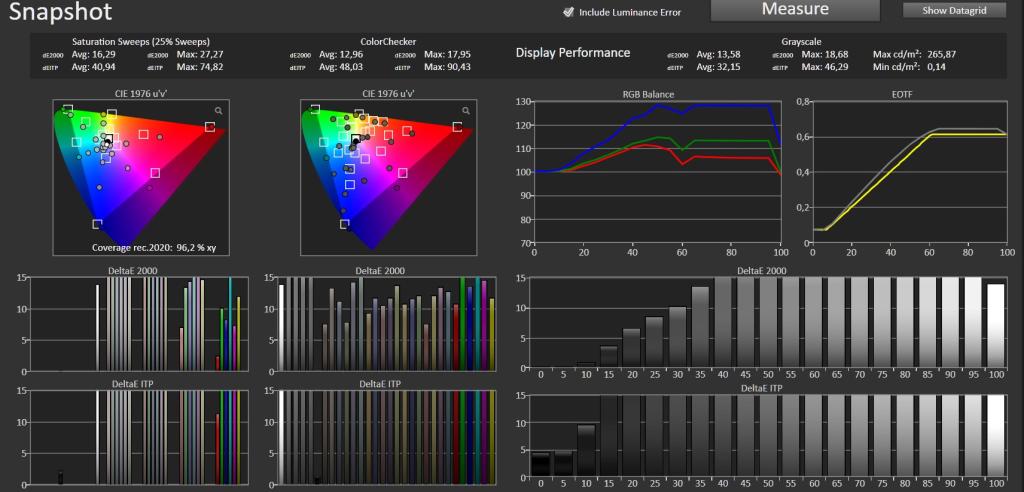This screenshot has height=492, width=1024.
Task: Click Saturation Sweeps dE2000 Max: 27,27
Action: click(200, 54)
